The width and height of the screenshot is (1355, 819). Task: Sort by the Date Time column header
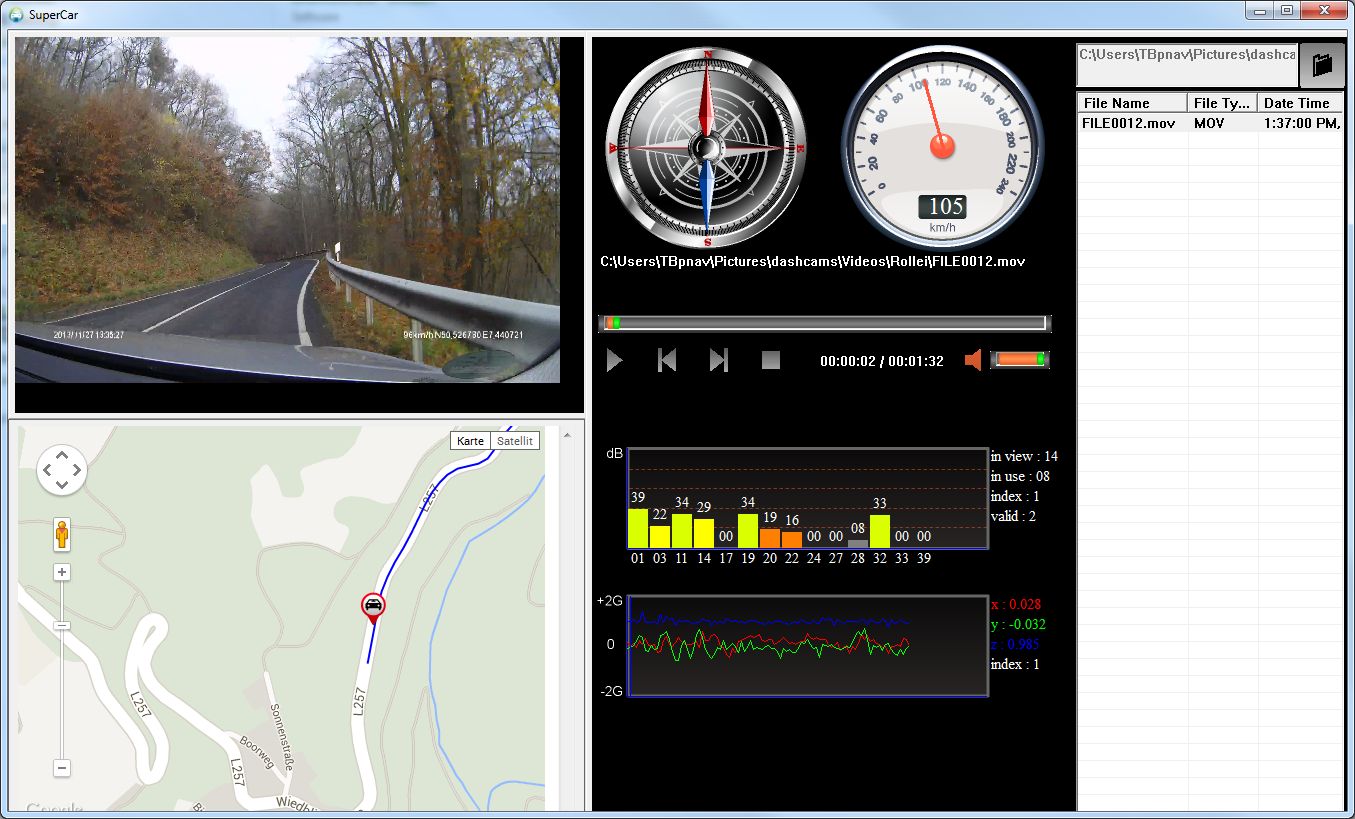(x=1298, y=103)
